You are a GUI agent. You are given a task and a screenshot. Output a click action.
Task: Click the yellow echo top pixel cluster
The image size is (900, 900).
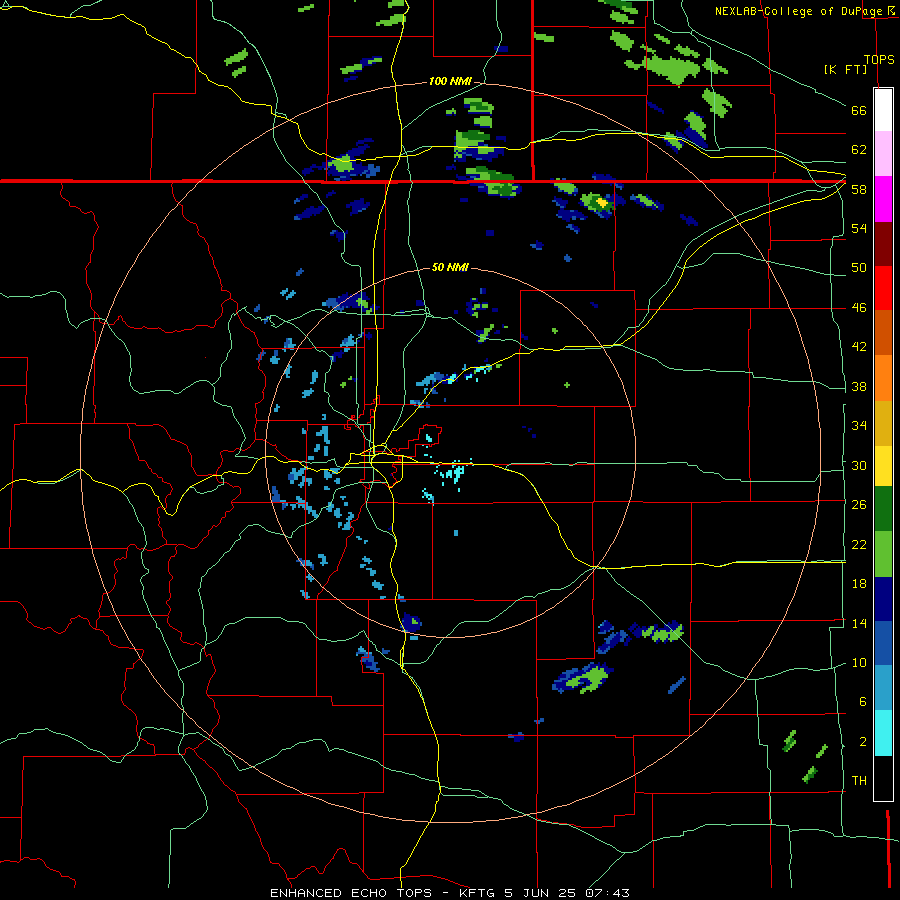click(602, 203)
